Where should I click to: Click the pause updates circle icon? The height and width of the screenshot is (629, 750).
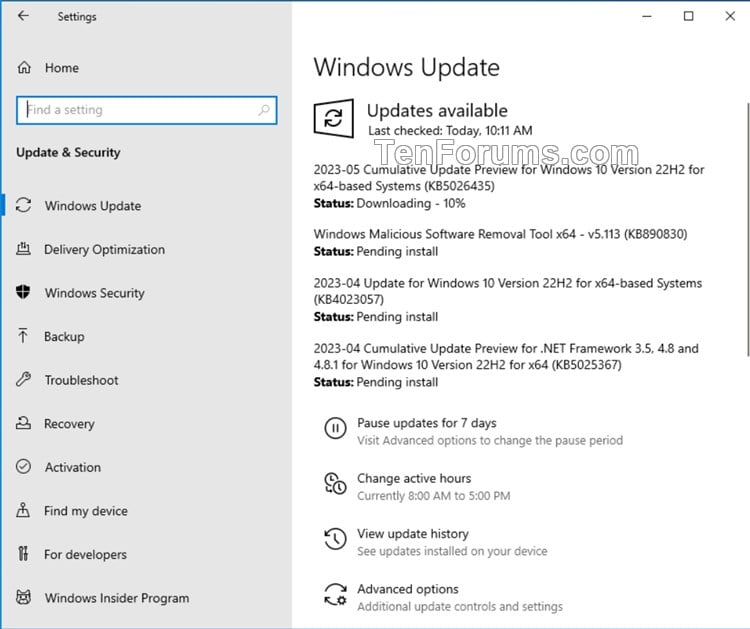[x=335, y=428]
